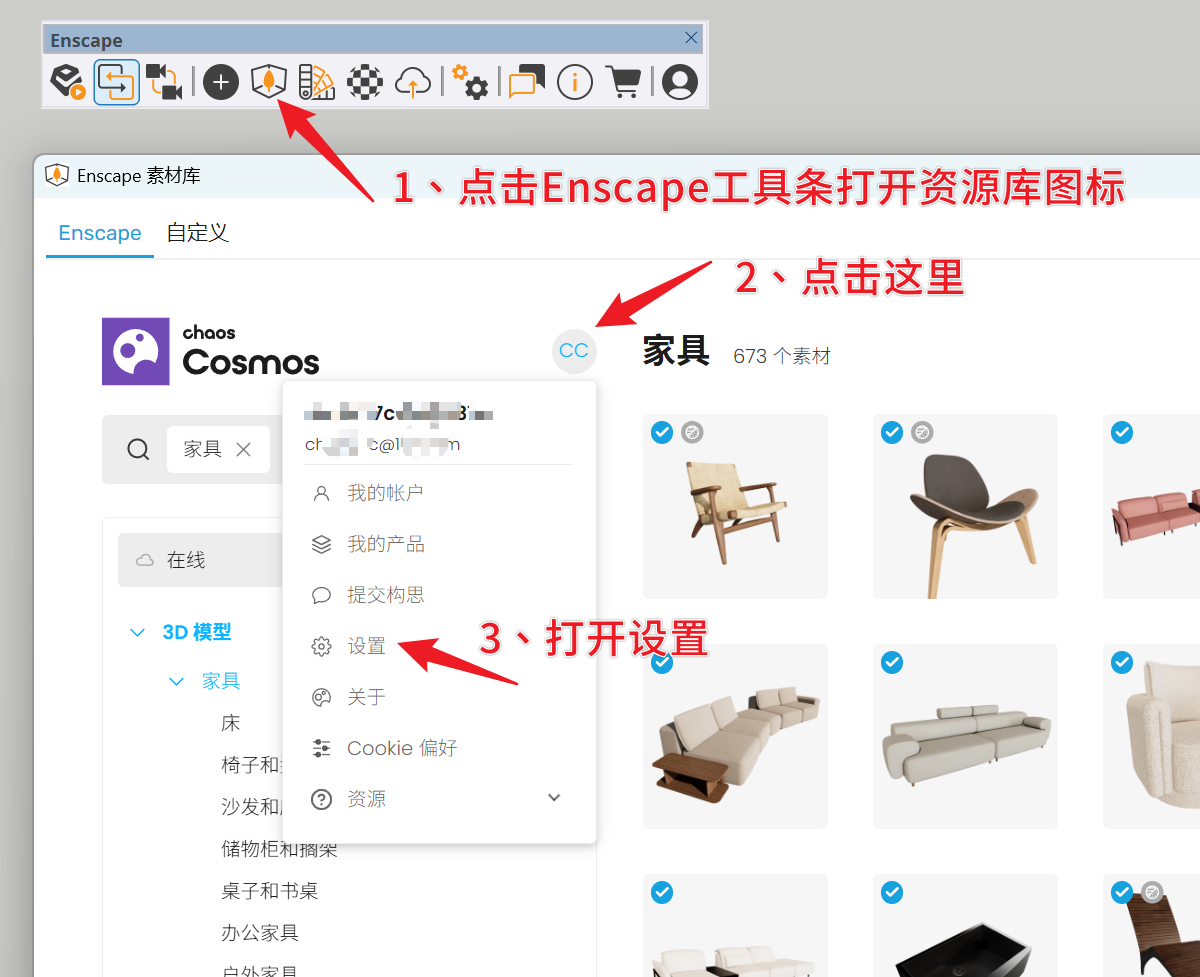Click the Enscape Objects plus icon
Viewport: 1200px width, 977px height.
(x=221, y=82)
